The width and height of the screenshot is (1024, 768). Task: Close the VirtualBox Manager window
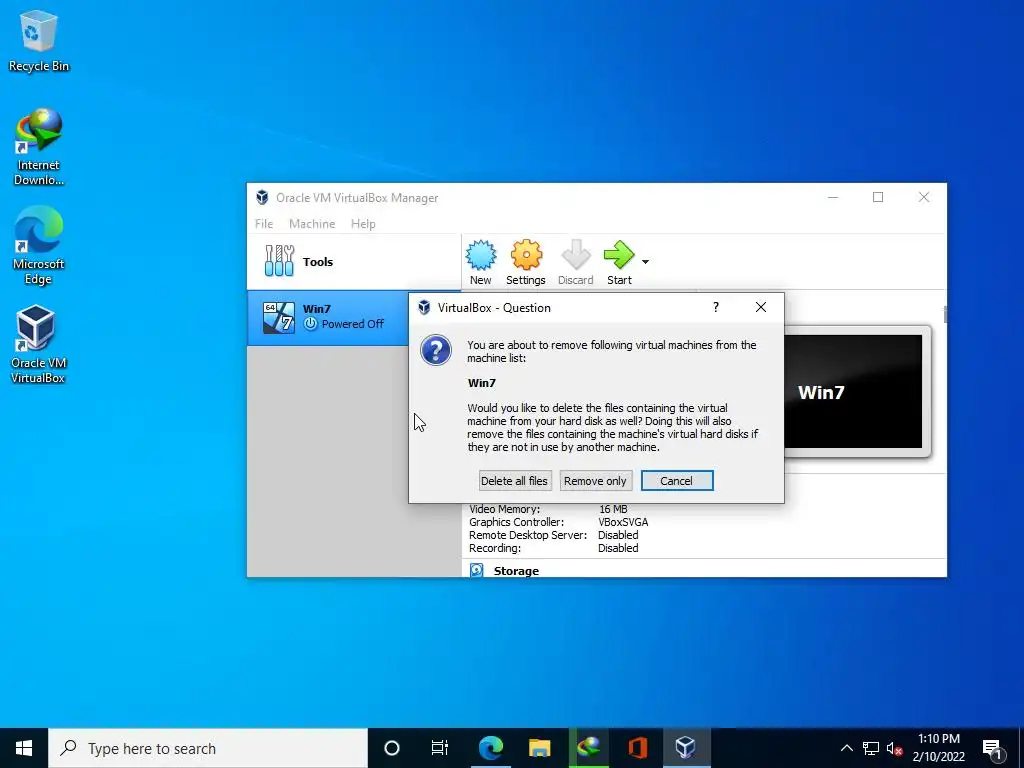pos(923,197)
